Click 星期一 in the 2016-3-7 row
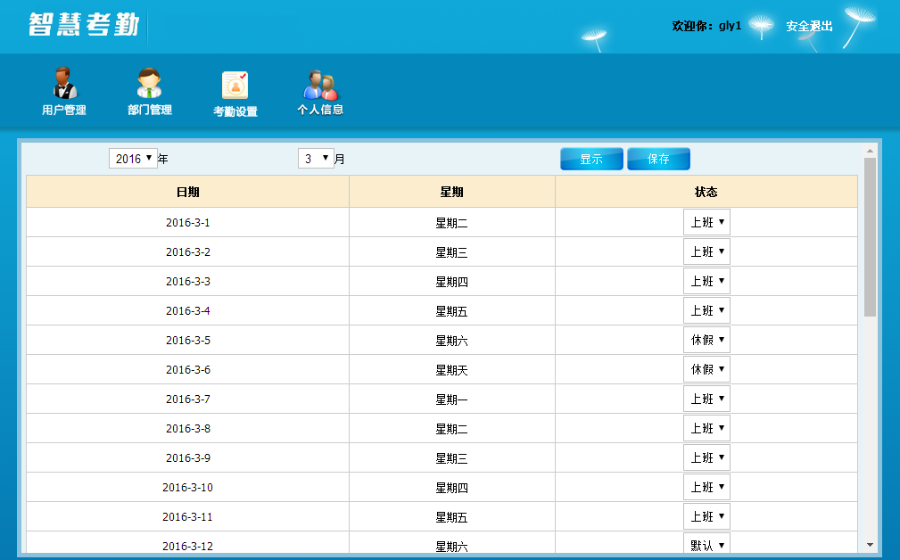 point(452,399)
